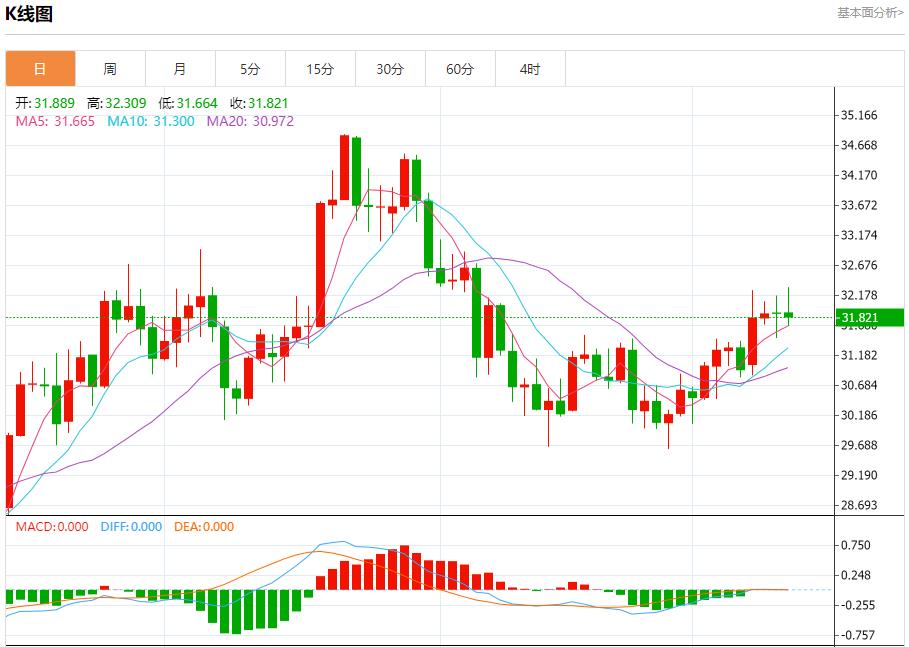Viewport: 909px width, 647px height.
Task: Show the 60分 interval chart
Action: (x=460, y=69)
